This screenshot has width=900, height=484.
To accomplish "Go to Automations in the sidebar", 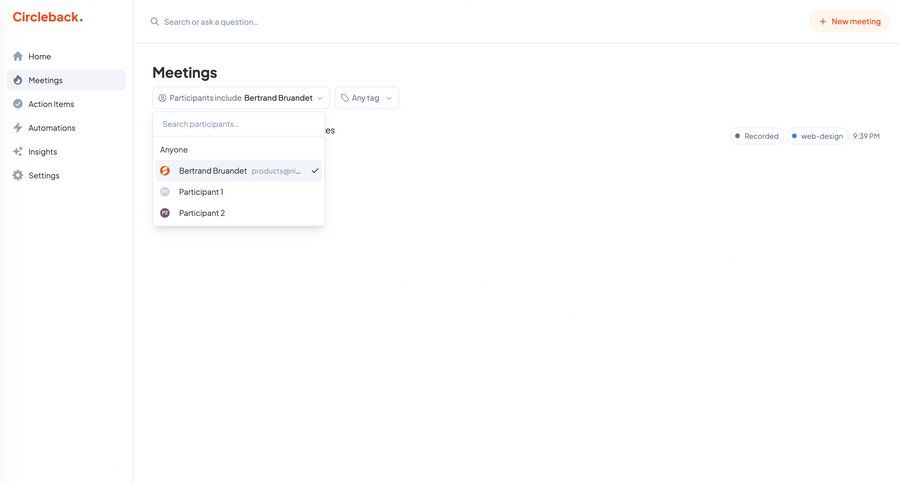I will coord(52,128).
